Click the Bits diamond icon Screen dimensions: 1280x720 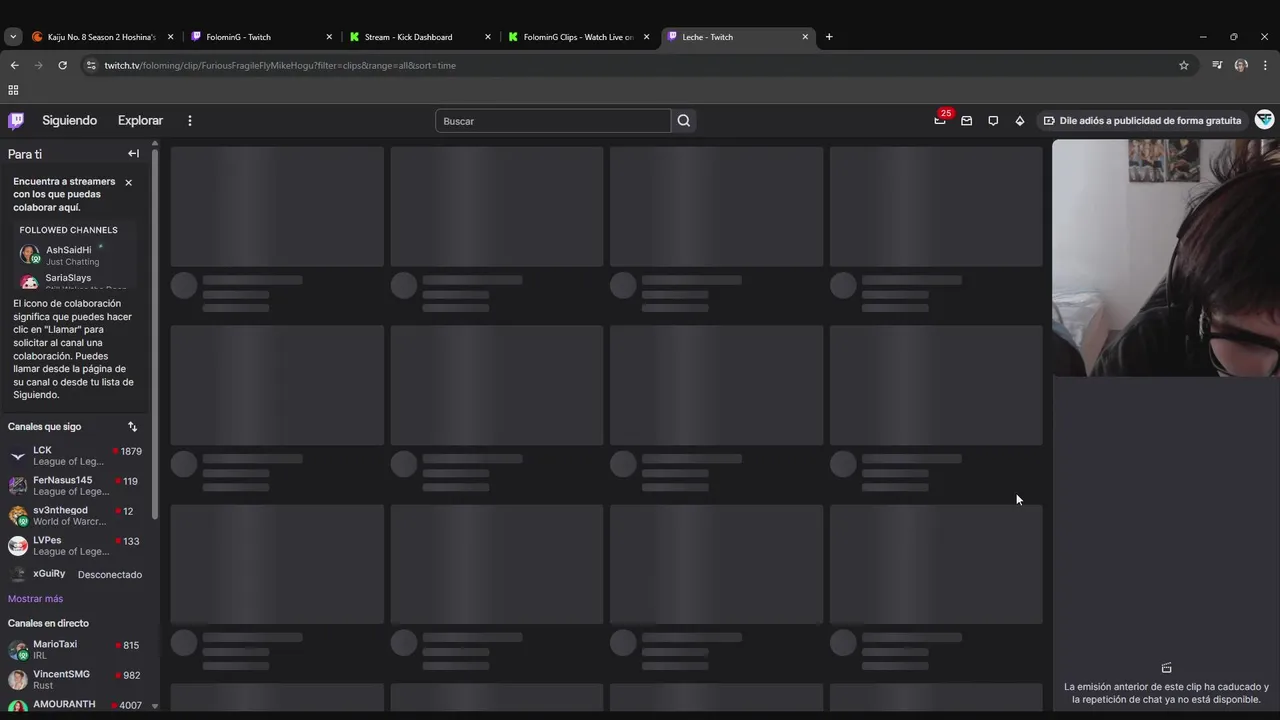pos(1020,121)
